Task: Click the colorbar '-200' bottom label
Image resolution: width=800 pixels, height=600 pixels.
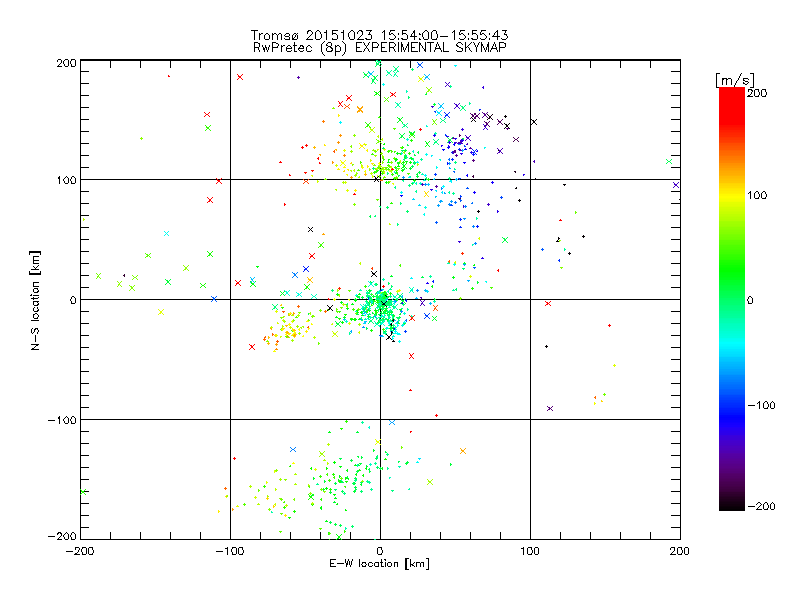Action: (761, 506)
